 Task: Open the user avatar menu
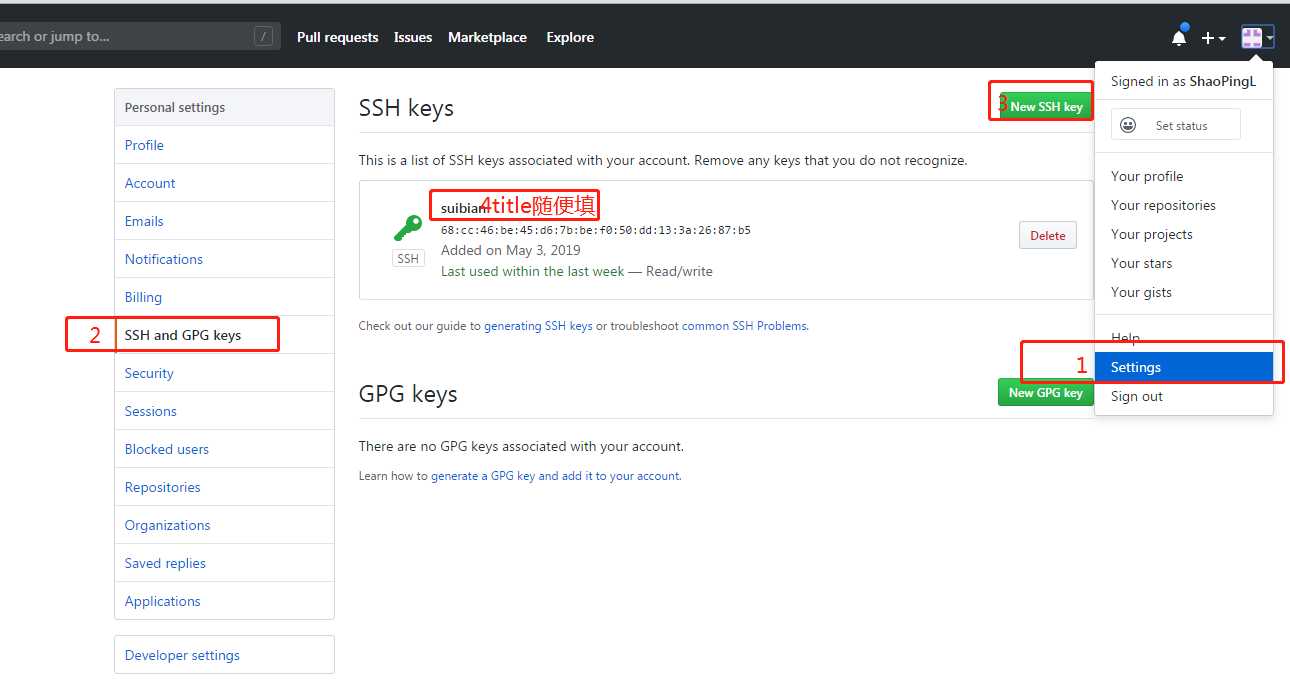click(1257, 38)
